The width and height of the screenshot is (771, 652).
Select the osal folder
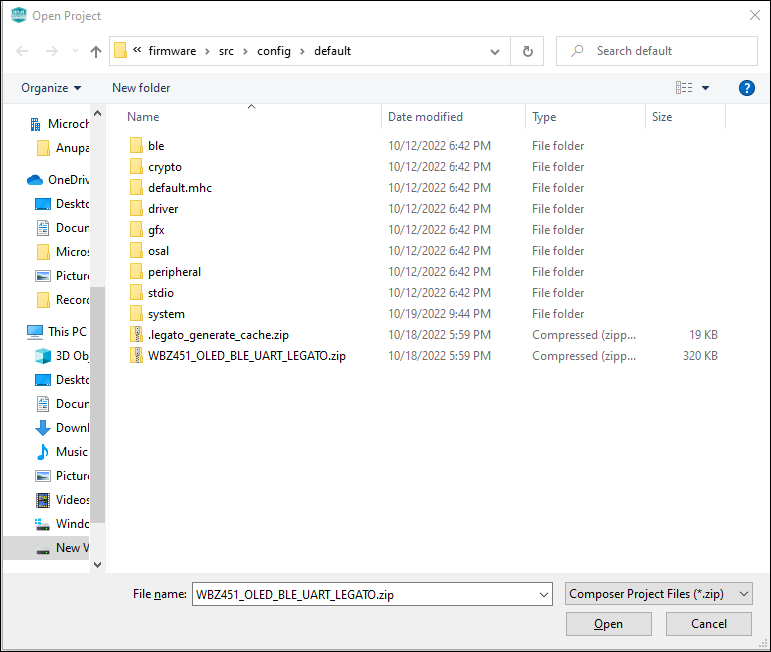[158, 251]
